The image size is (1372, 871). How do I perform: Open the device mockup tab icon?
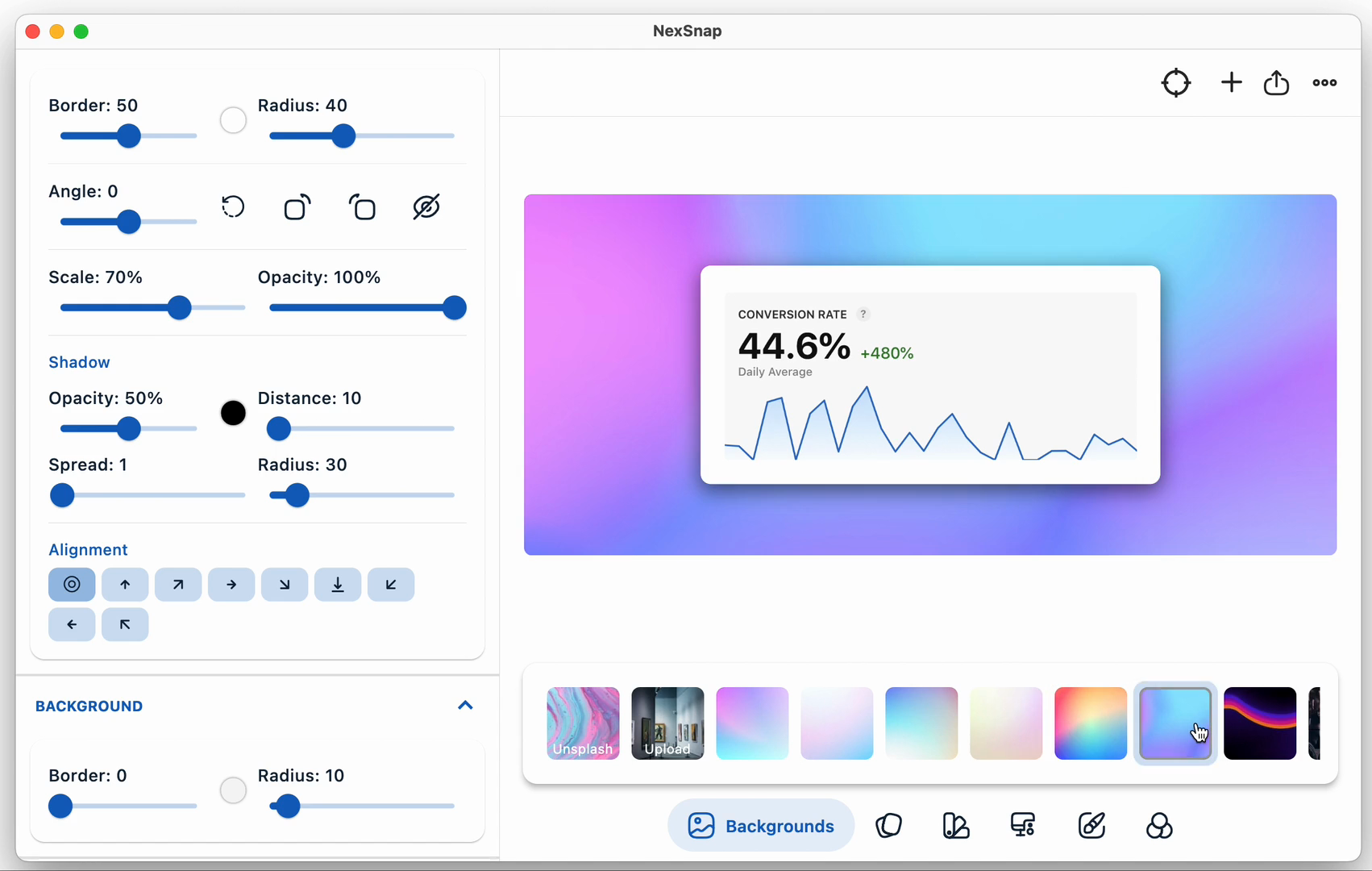click(1024, 826)
